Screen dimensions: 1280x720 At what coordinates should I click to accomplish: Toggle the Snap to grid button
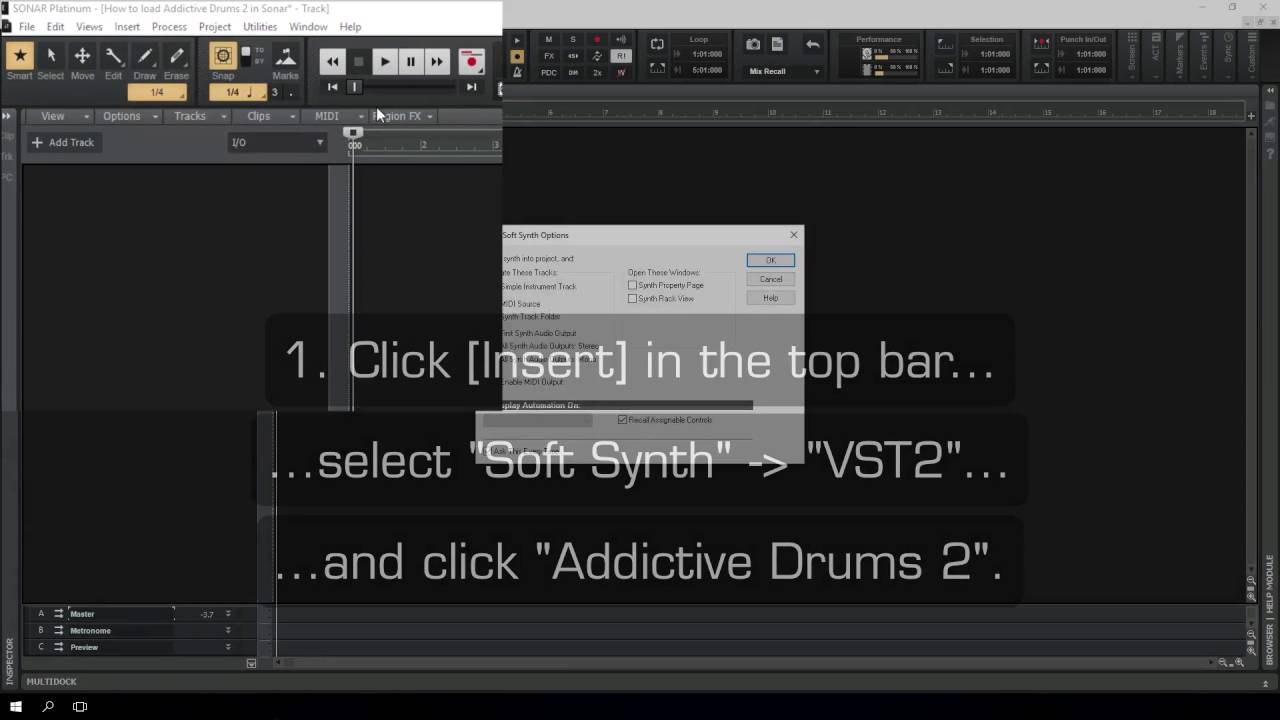[223, 57]
